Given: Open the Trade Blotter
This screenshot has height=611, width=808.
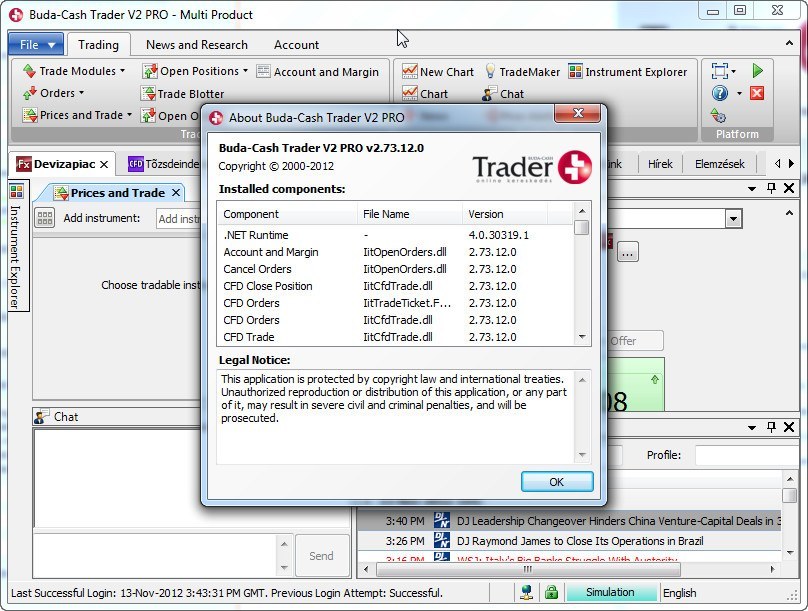Looking at the screenshot, I should coord(185,93).
